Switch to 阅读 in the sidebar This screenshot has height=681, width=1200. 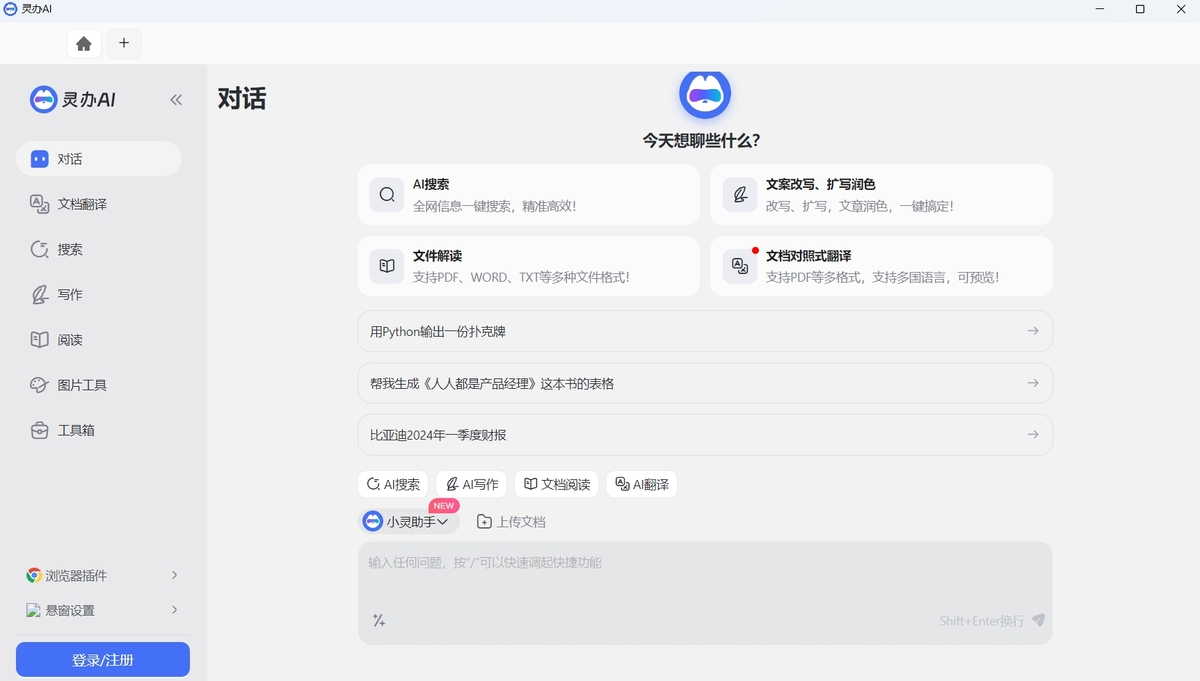pos(98,340)
